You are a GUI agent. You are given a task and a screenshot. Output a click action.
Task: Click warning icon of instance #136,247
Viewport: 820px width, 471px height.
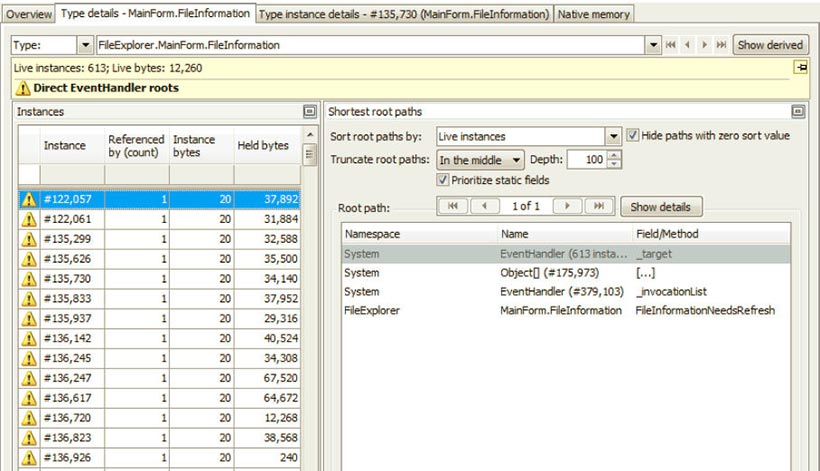coord(29,378)
